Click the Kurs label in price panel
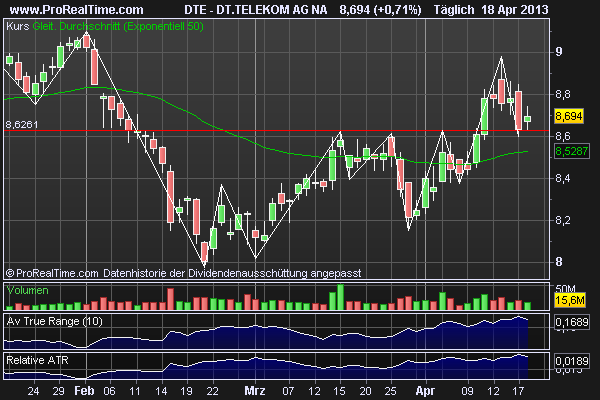Viewport: 600px width, 400px height. [18, 26]
